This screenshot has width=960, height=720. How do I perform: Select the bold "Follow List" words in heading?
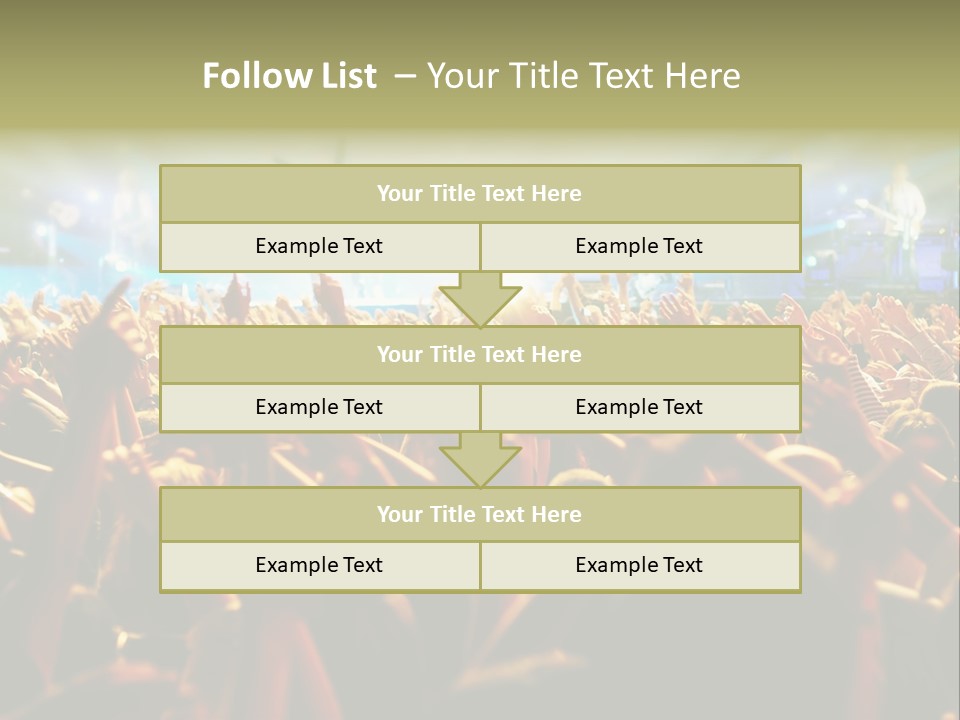(x=290, y=76)
